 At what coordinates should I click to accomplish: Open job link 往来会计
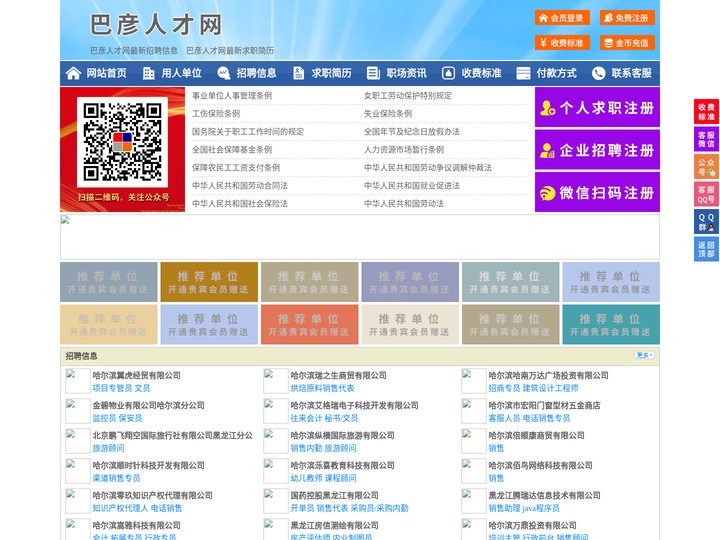306,418
